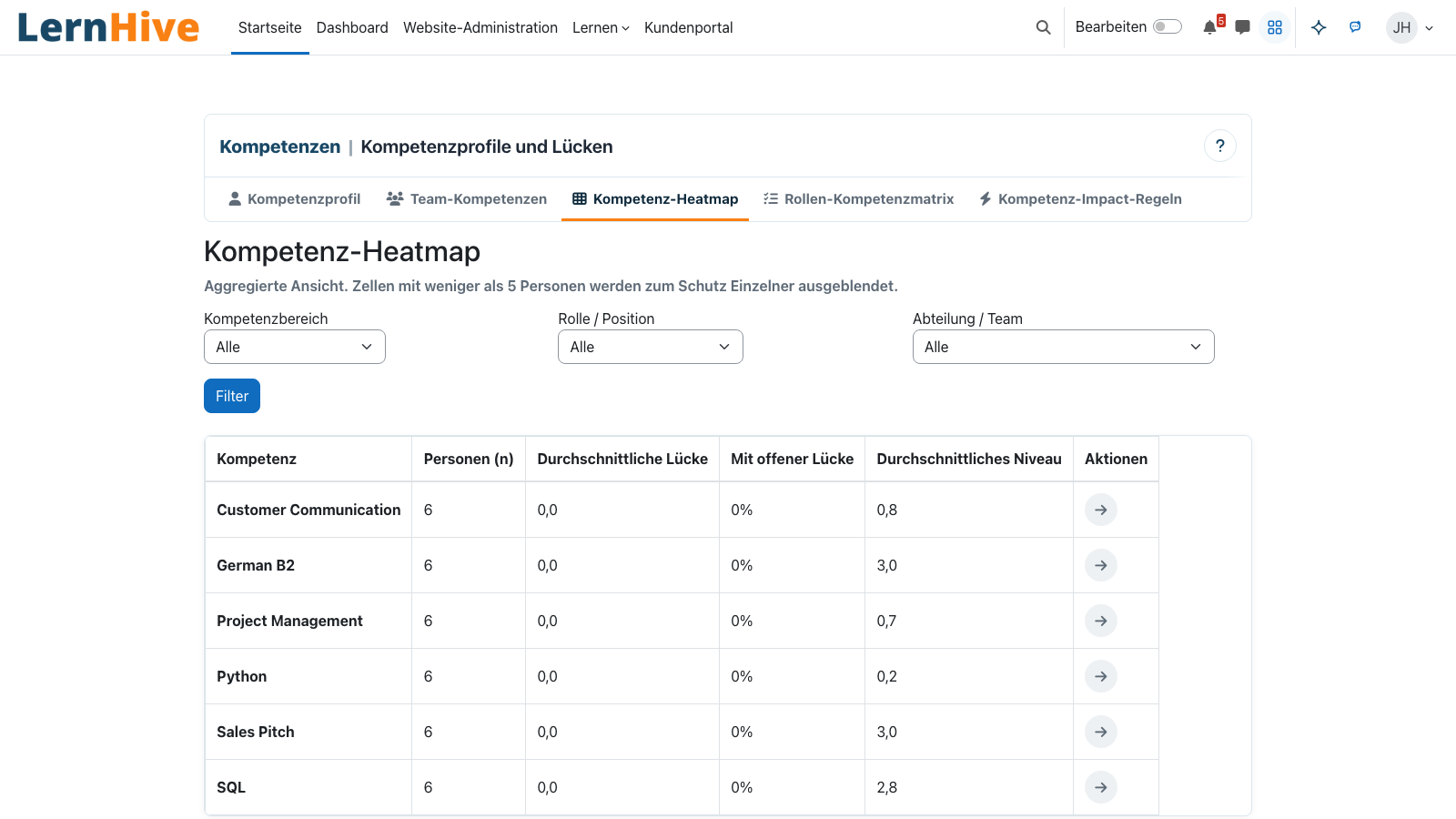Click the 2,8 level value for SQL
This screenshot has height=819, width=1456.
(887, 787)
